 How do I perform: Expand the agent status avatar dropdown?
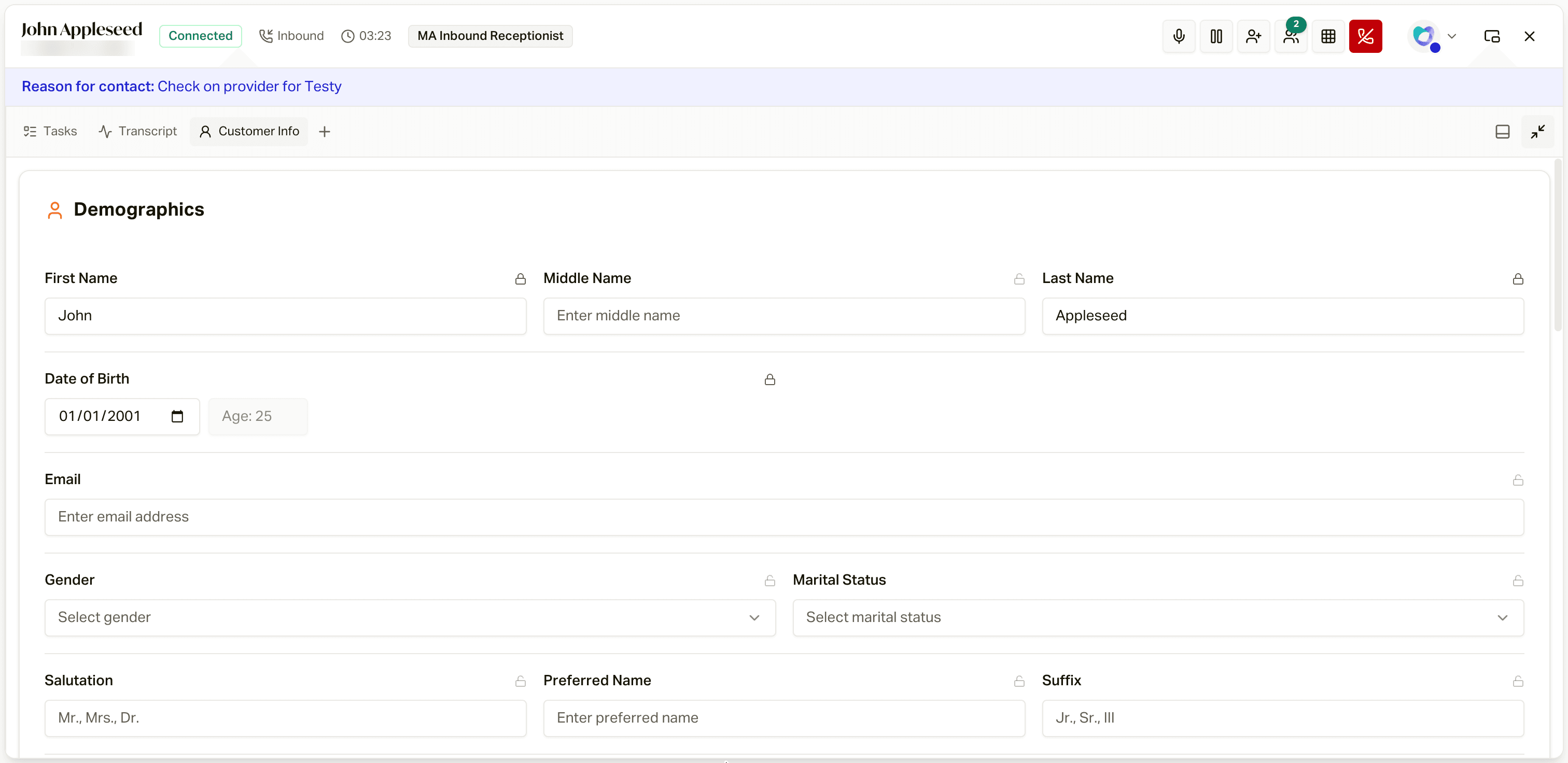1433,36
